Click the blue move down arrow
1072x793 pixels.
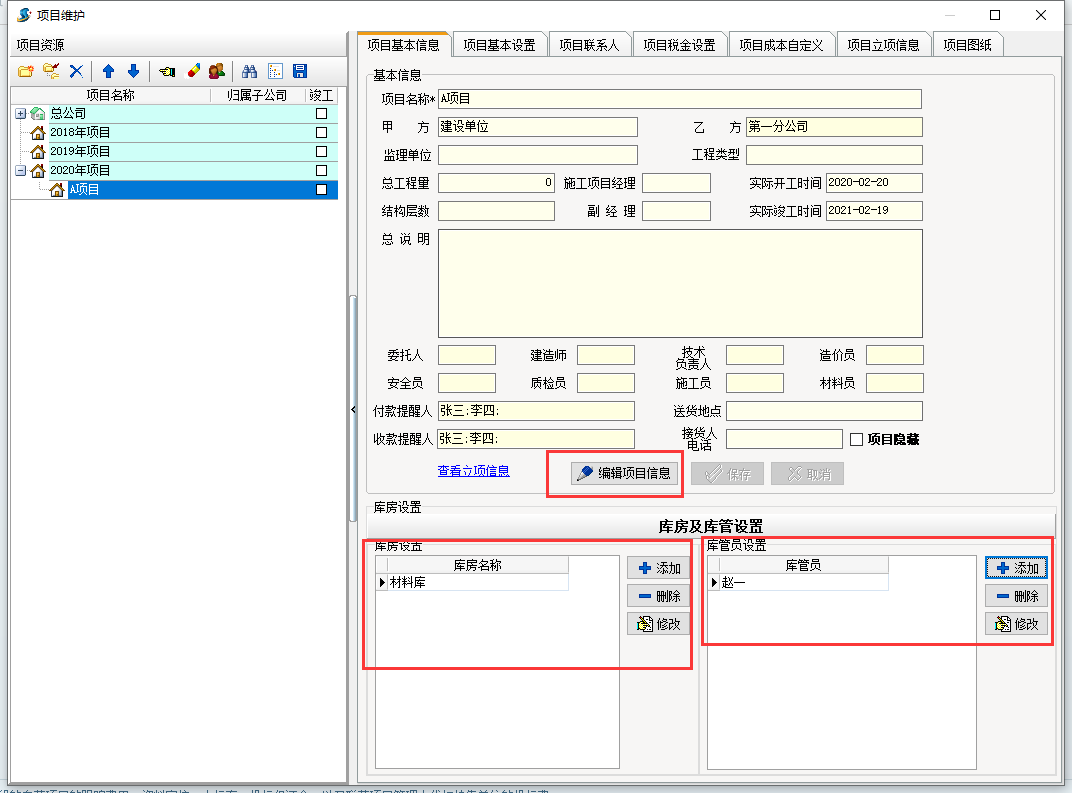(x=133, y=71)
